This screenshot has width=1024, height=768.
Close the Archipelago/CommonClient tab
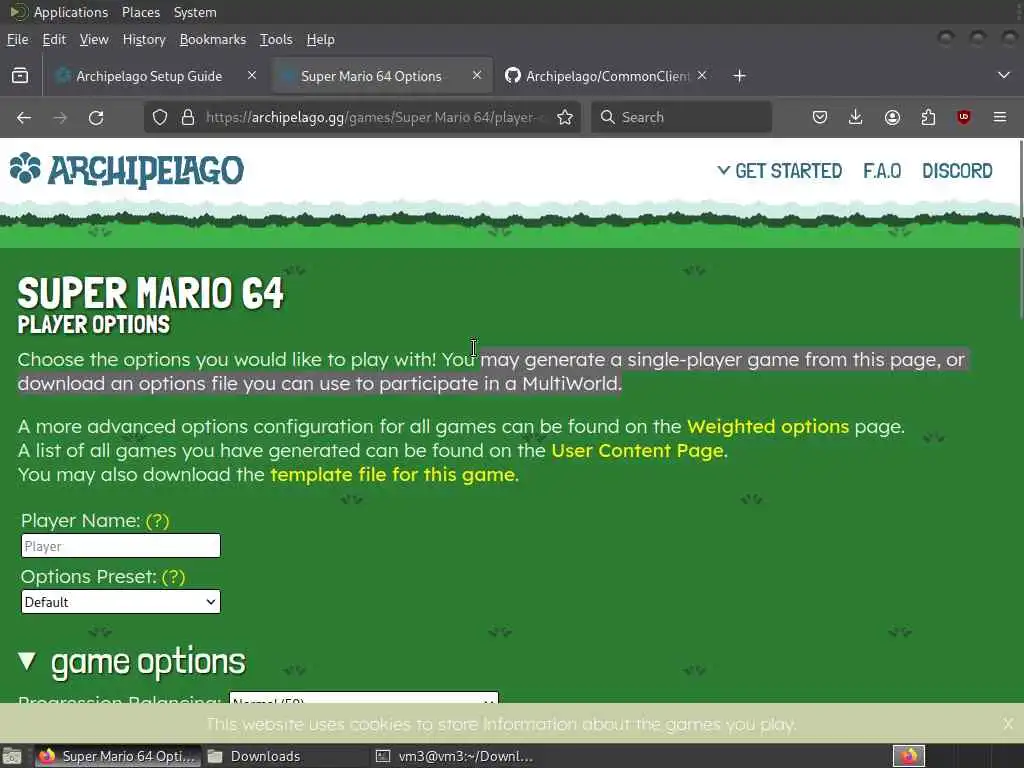pyautogui.click(x=701, y=76)
